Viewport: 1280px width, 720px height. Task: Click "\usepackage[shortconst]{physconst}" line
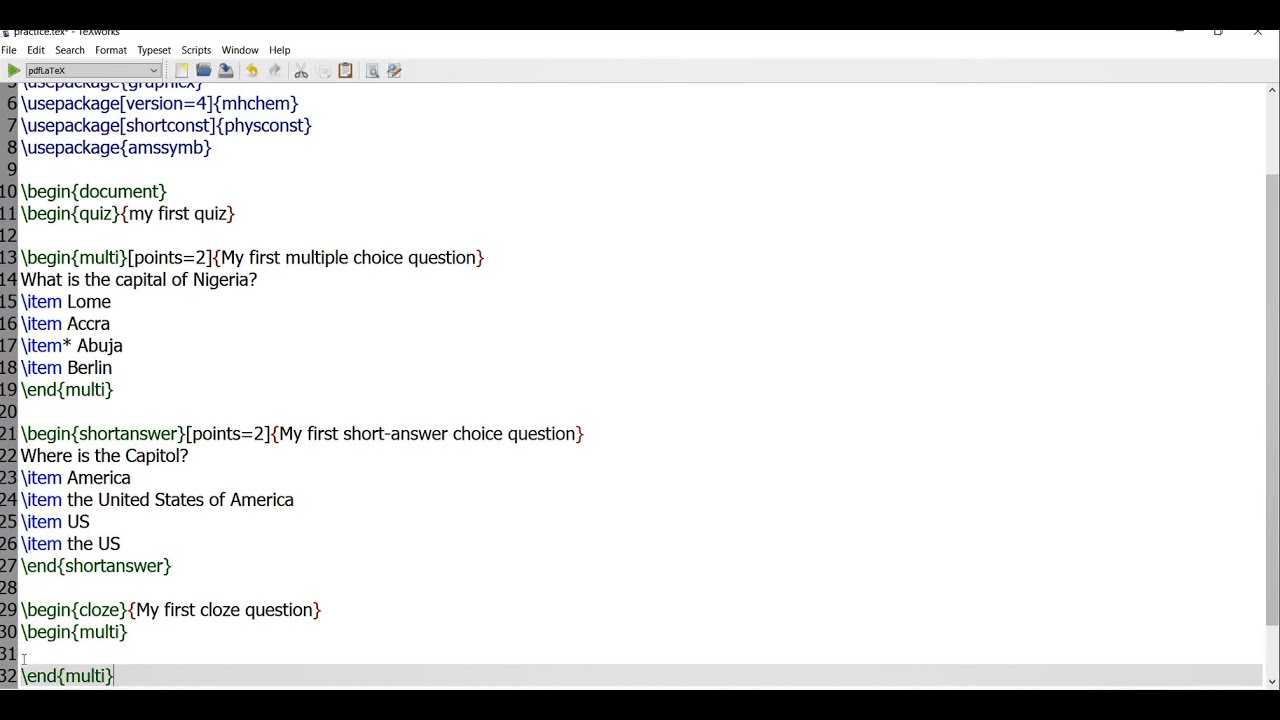(166, 125)
